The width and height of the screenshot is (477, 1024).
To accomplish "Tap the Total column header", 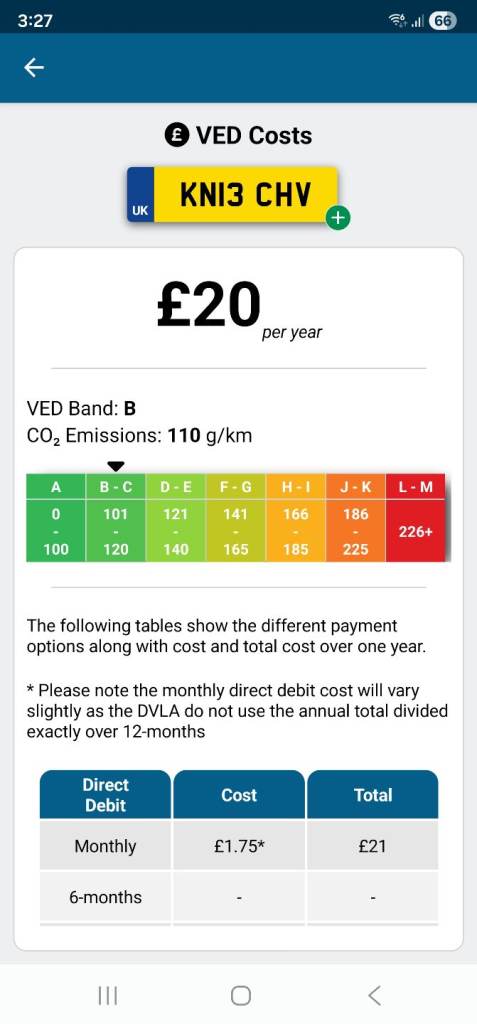I will (372, 795).
